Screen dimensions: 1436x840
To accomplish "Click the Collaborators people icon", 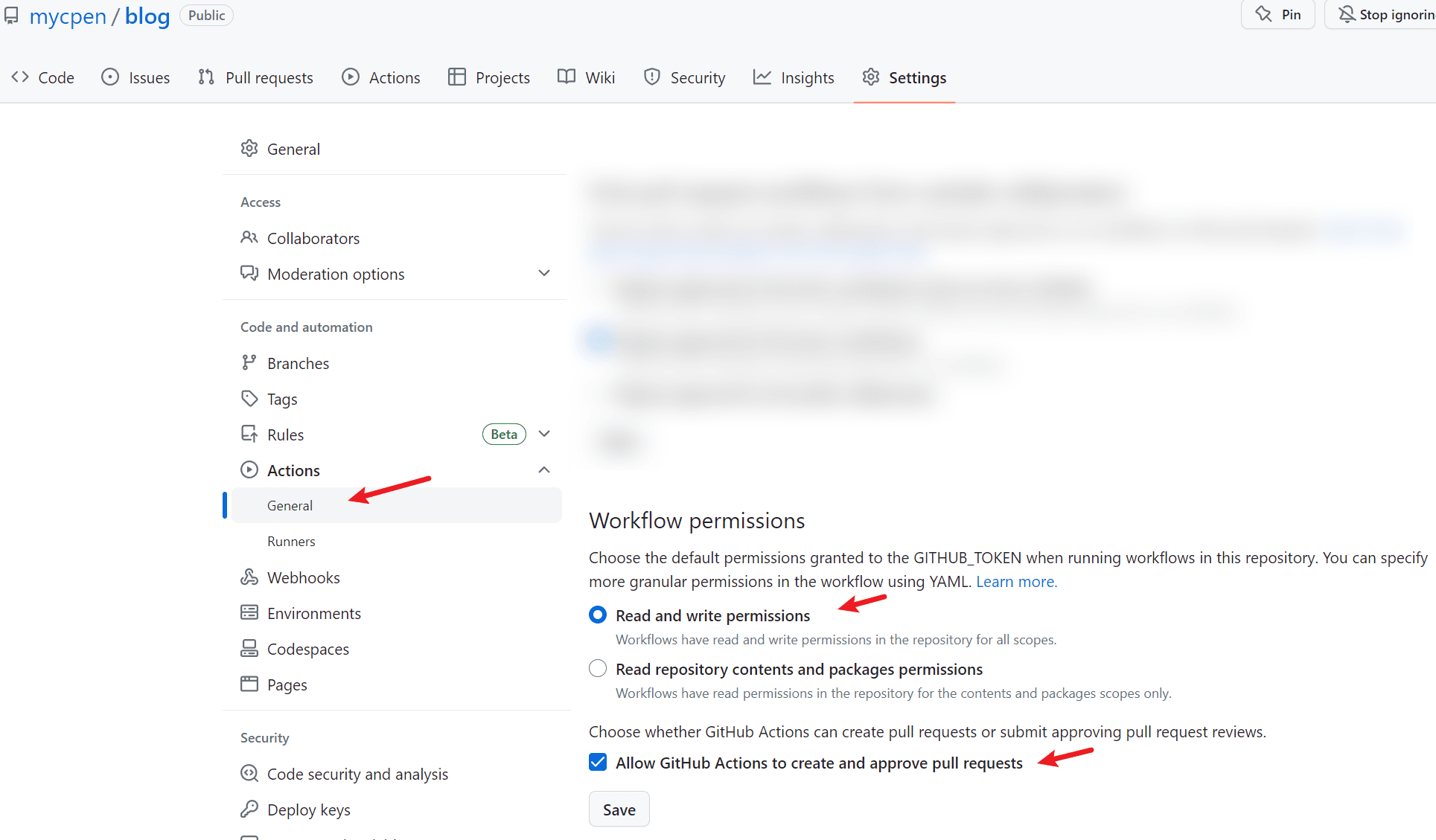I will (249, 237).
